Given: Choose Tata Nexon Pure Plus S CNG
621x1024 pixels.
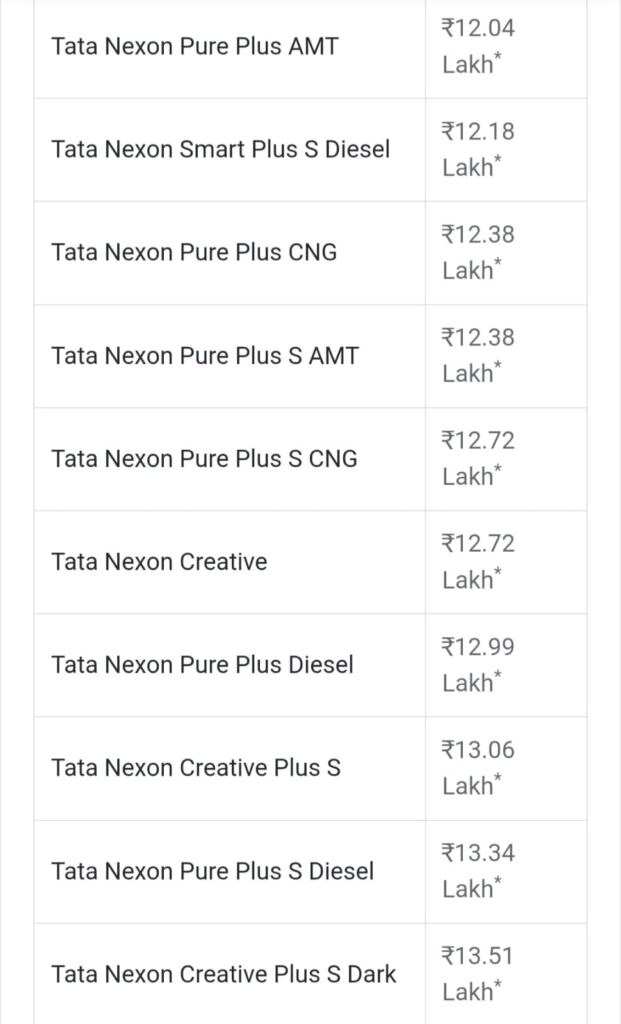Looking at the screenshot, I should pos(204,458).
